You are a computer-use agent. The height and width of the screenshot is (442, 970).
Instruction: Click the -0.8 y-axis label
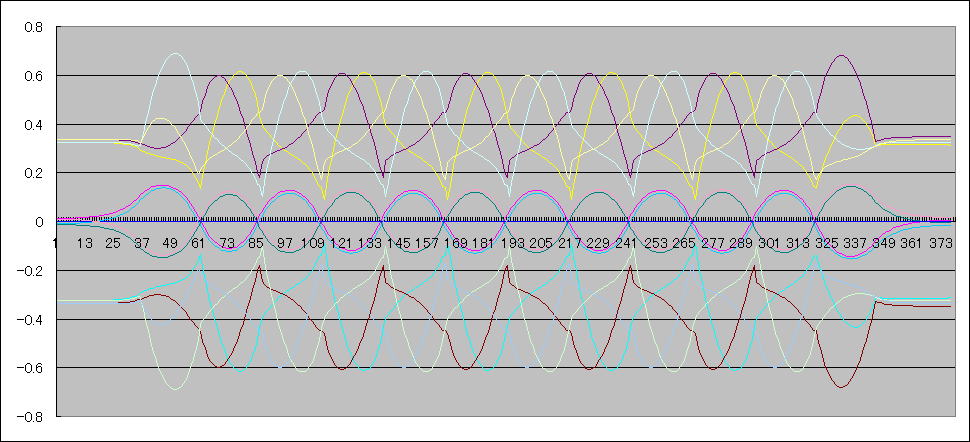(30, 417)
